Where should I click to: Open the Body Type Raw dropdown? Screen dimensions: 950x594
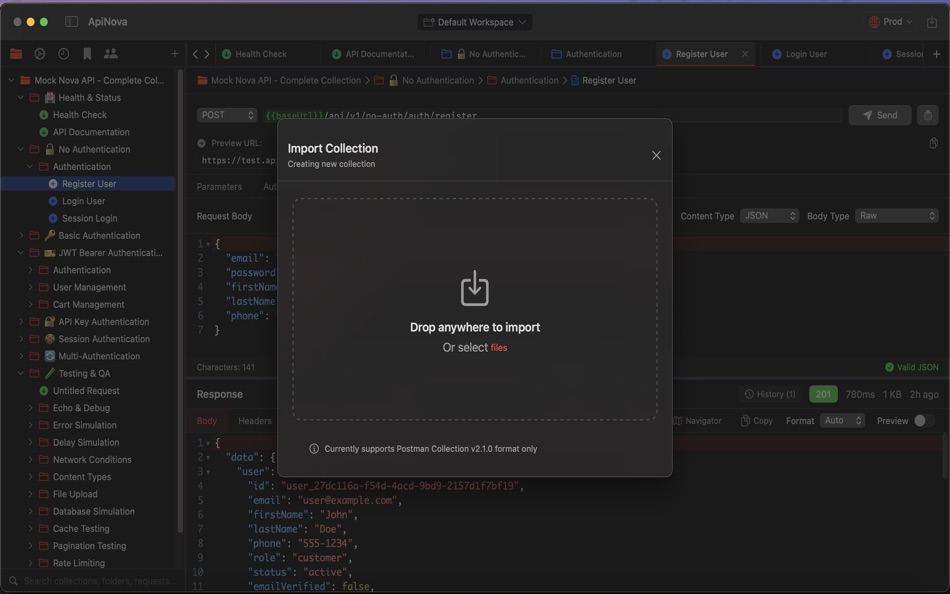click(x=896, y=216)
